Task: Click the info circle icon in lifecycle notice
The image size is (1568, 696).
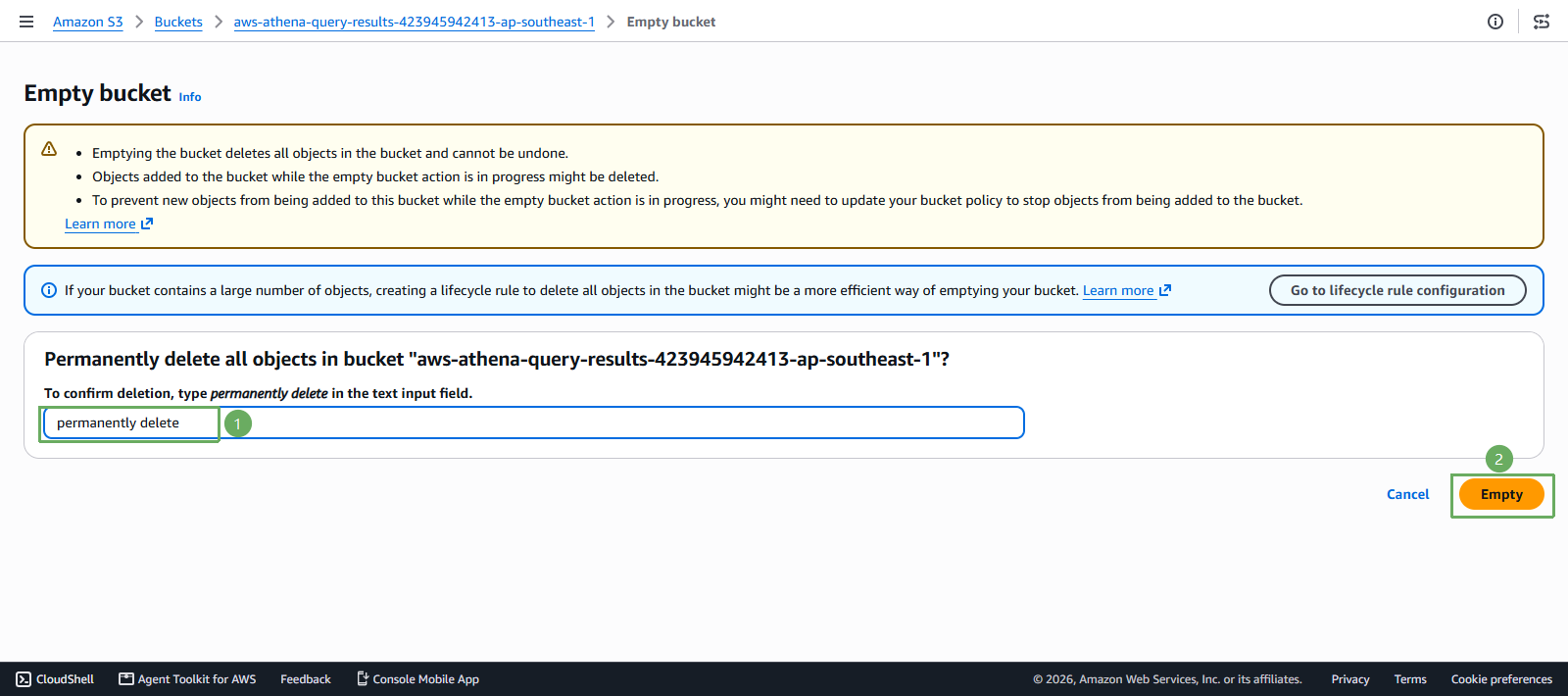Action: coord(49,290)
